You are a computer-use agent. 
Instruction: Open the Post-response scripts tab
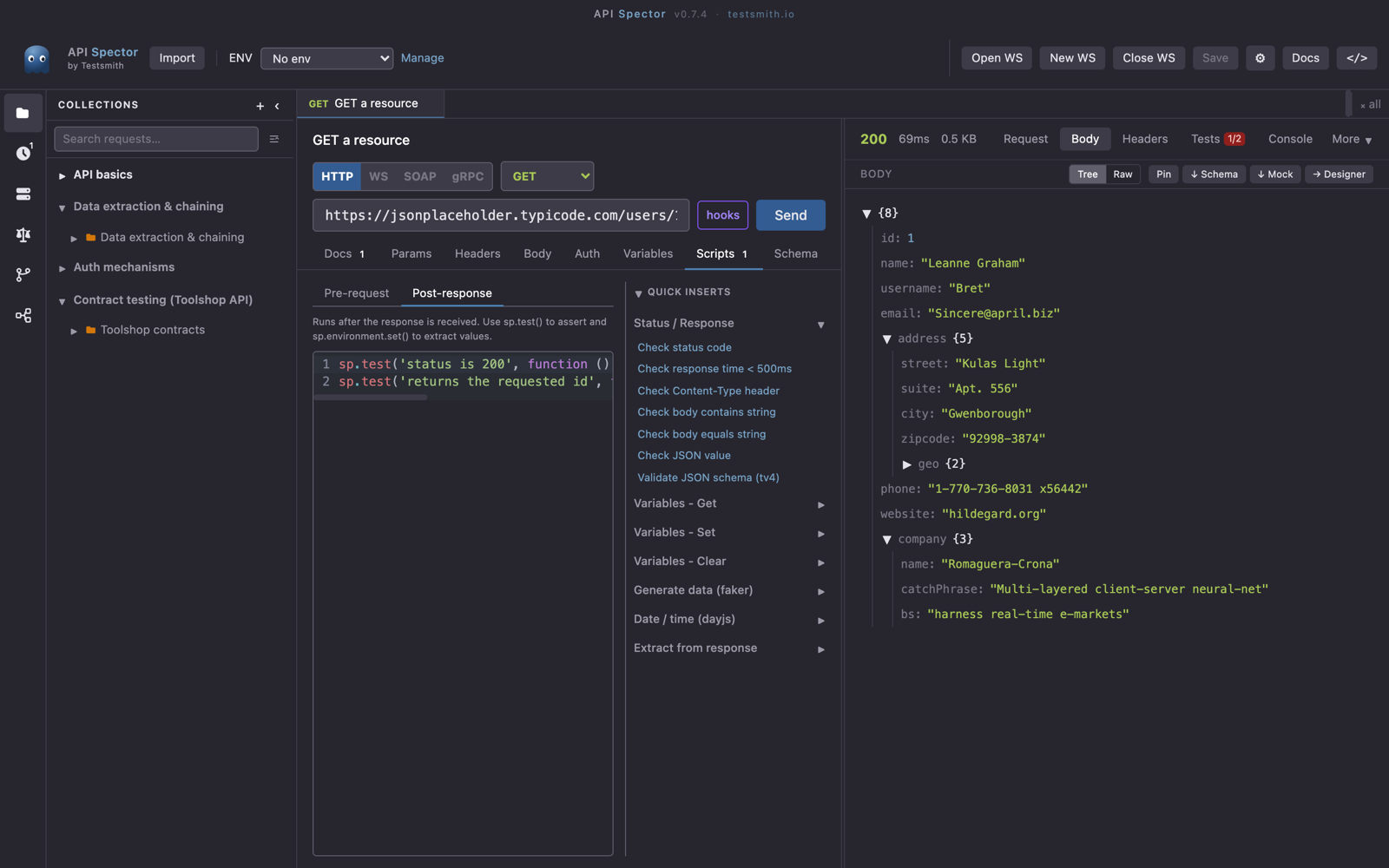click(x=452, y=293)
